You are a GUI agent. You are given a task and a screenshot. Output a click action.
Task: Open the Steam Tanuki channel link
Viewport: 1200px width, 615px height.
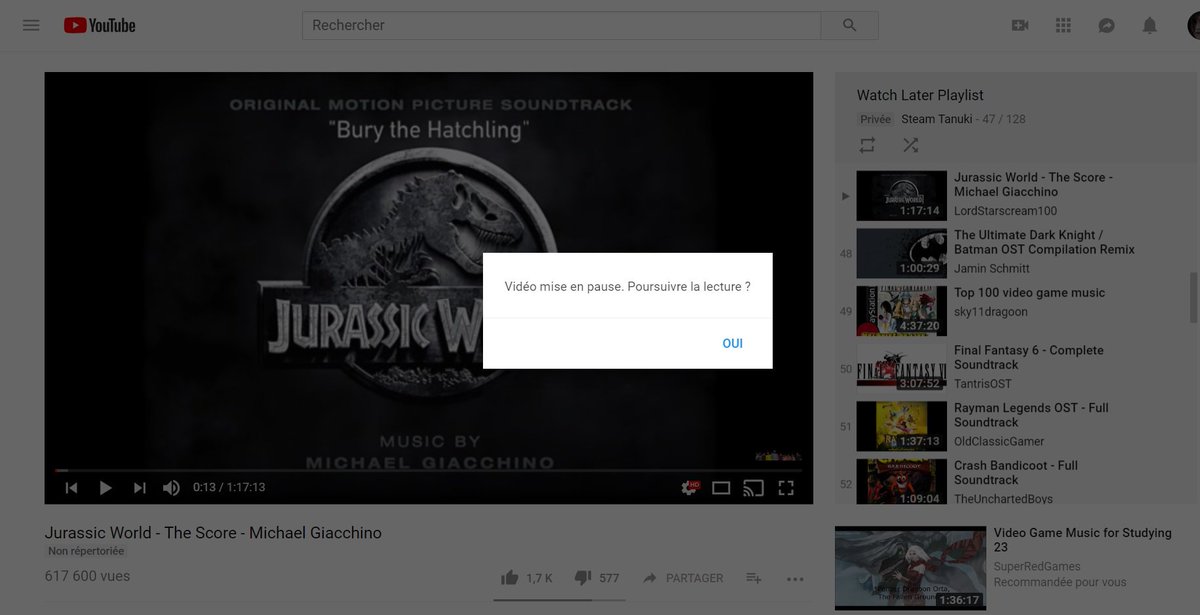click(938, 119)
